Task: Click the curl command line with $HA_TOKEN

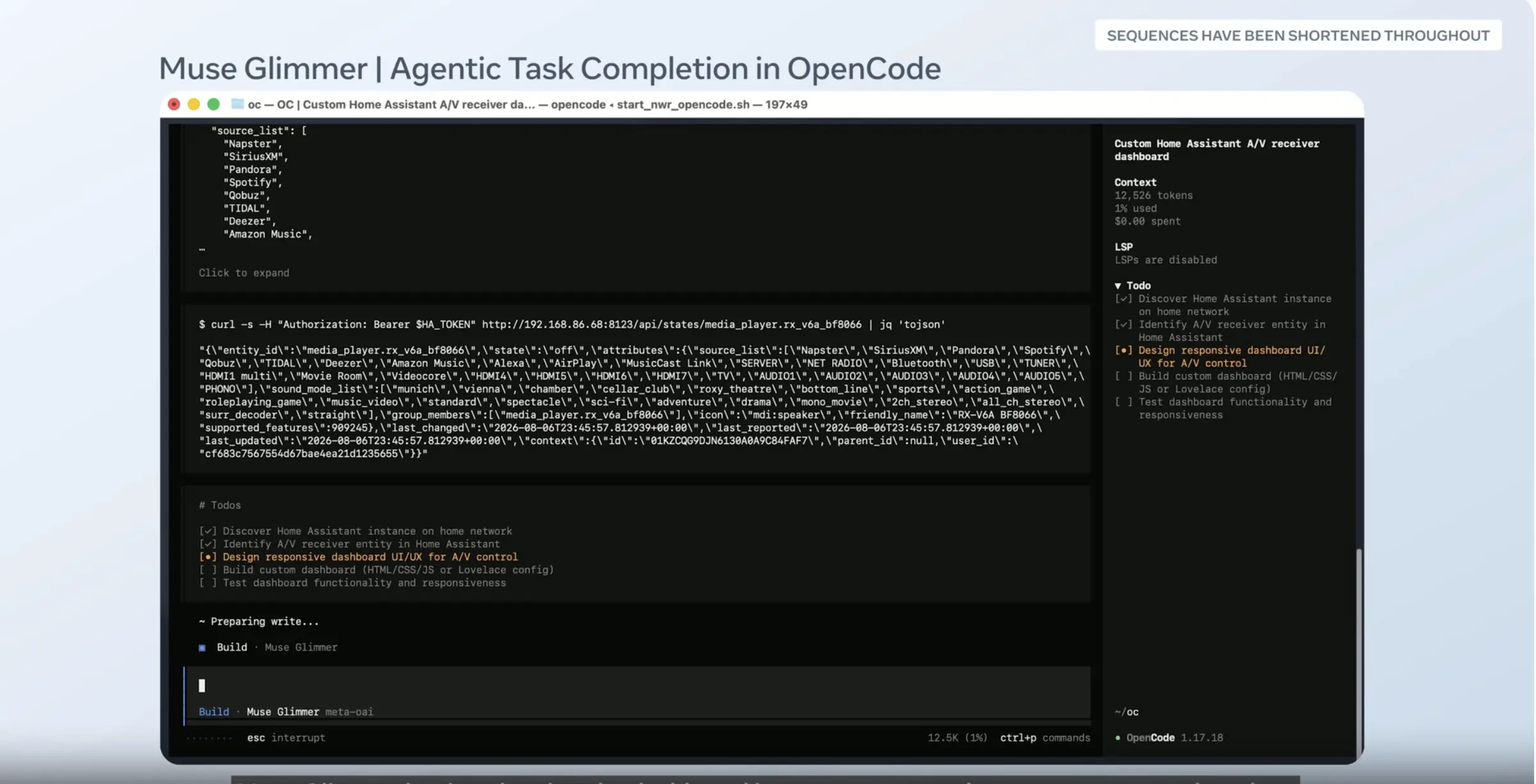Action: coord(572,325)
